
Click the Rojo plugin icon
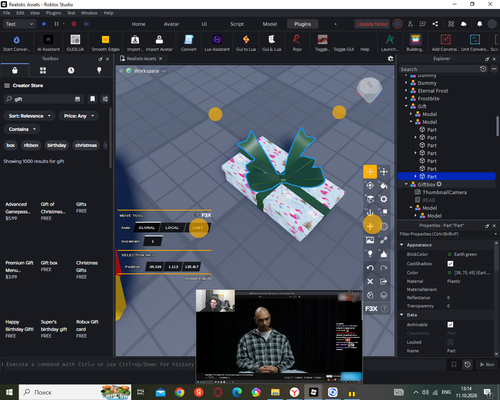[297, 40]
